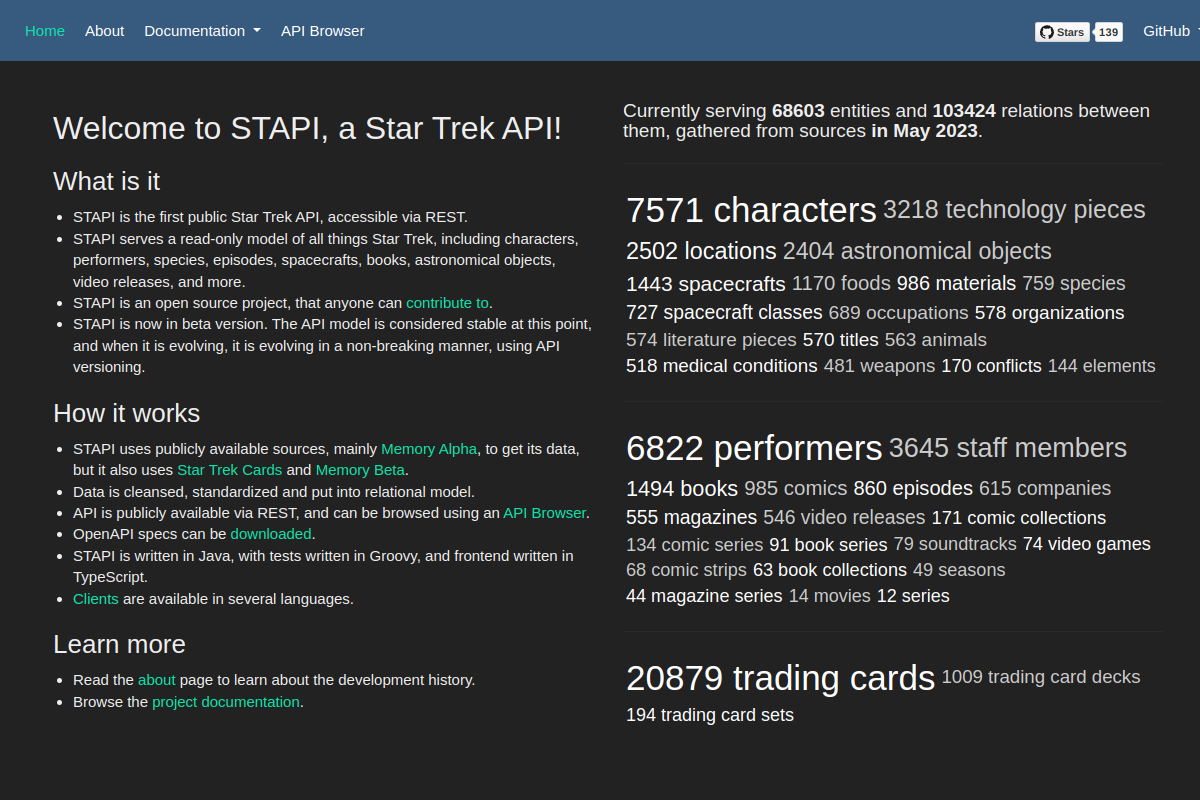Click '563 animals' entry

pyautogui.click(x=936, y=340)
